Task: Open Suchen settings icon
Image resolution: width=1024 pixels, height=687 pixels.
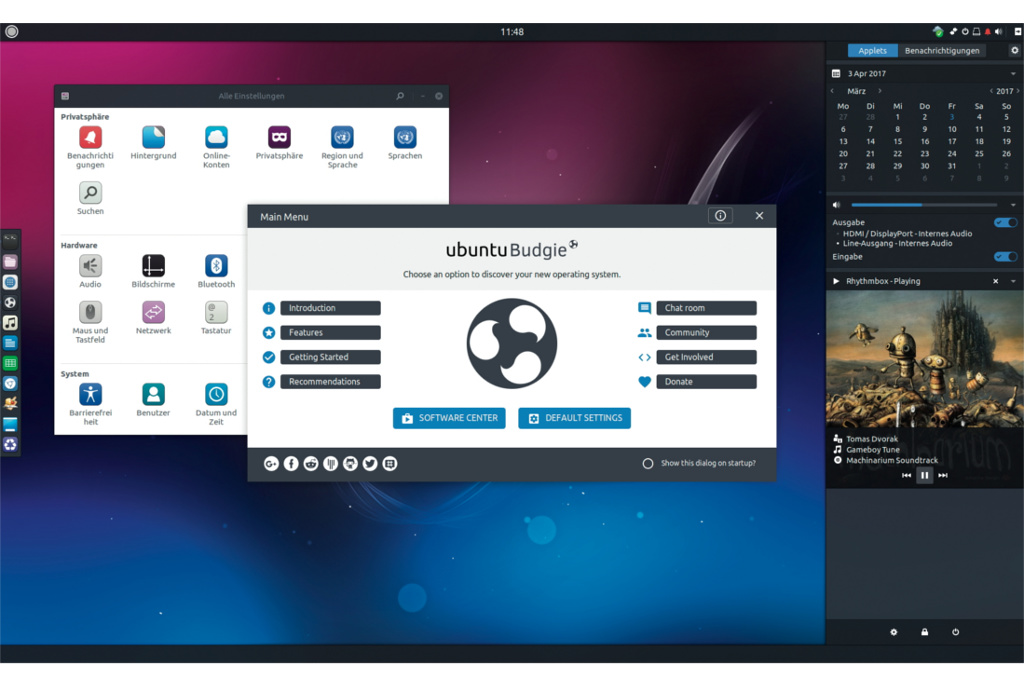Action: click(x=90, y=193)
